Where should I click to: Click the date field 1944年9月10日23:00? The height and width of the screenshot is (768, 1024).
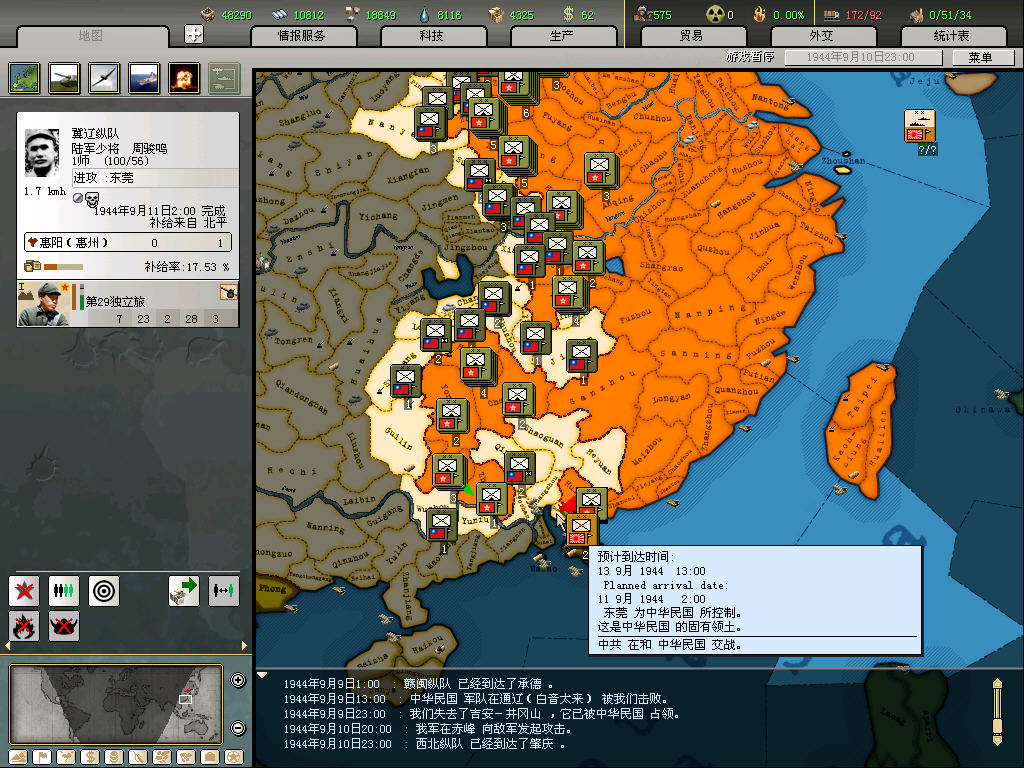click(x=862, y=57)
